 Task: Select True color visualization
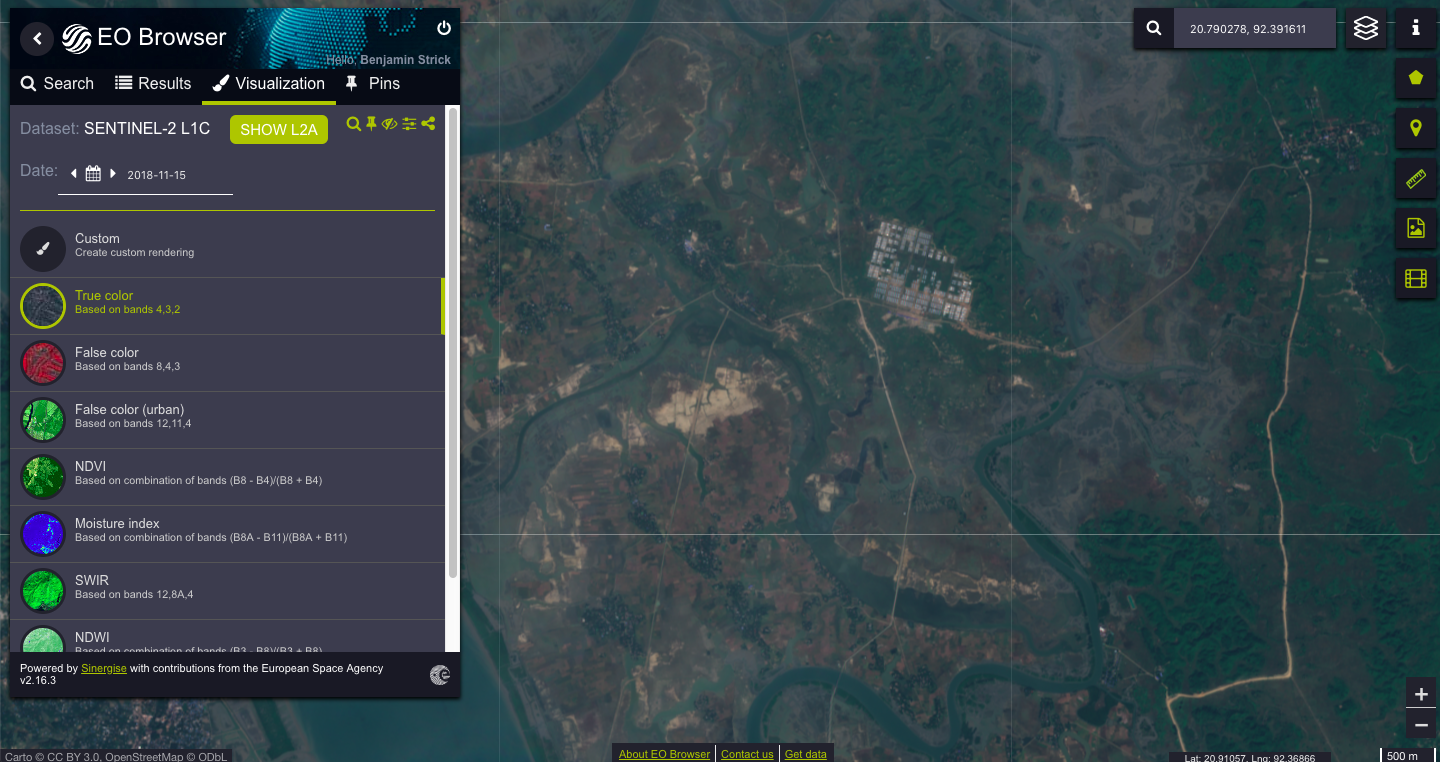228,306
